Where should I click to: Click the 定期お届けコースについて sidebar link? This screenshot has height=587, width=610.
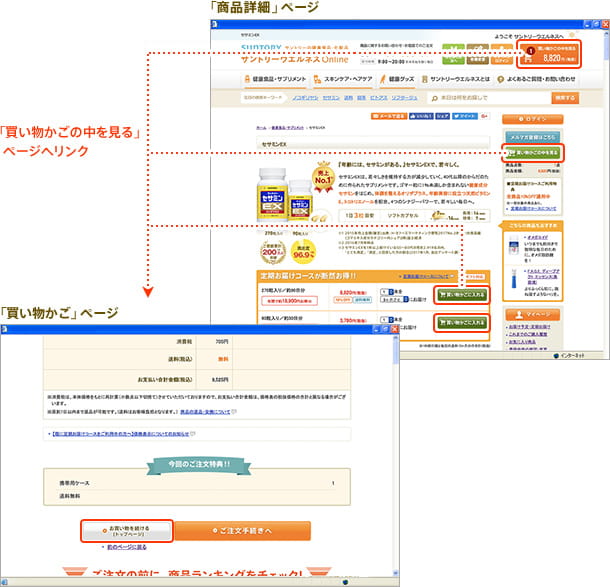tap(533, 209)
